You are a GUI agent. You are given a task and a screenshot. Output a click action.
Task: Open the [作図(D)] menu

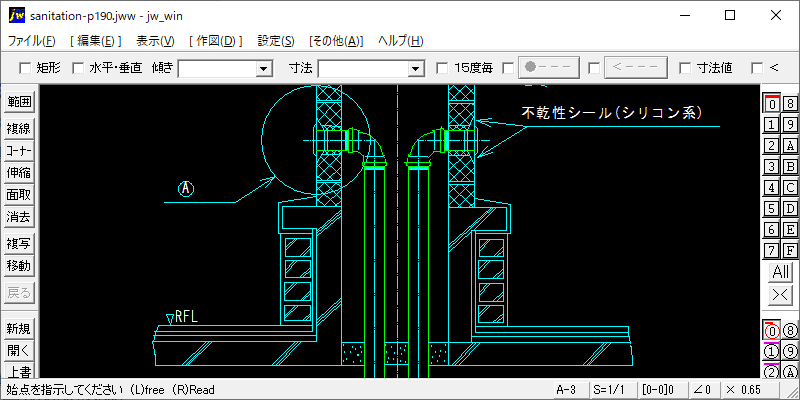pos(216,41)
